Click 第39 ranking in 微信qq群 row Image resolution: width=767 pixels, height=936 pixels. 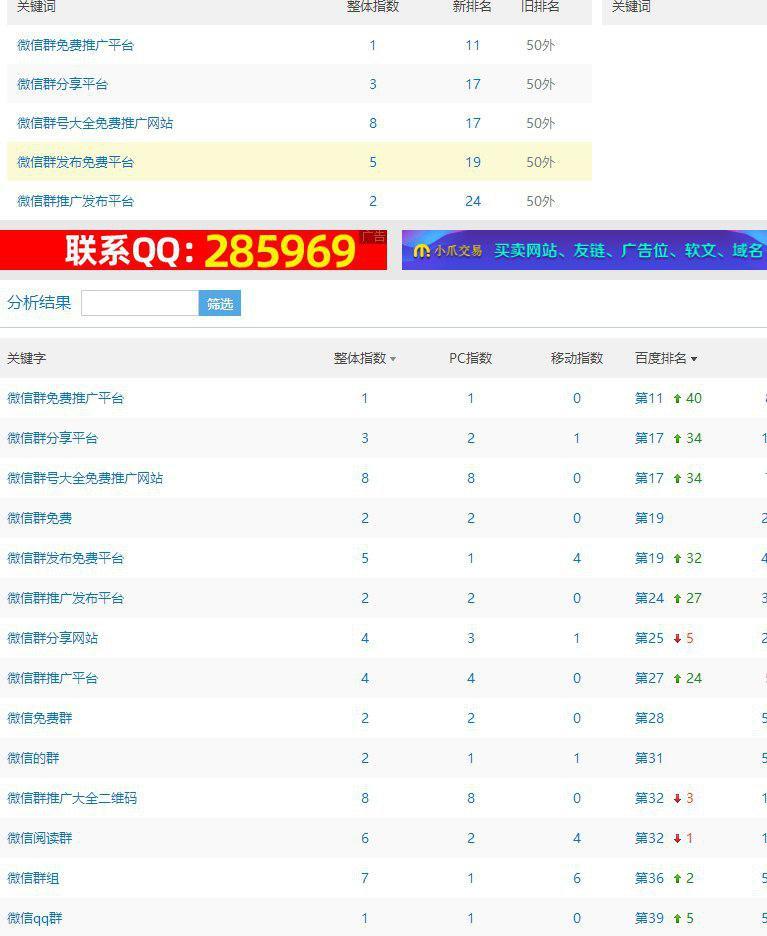649,918
